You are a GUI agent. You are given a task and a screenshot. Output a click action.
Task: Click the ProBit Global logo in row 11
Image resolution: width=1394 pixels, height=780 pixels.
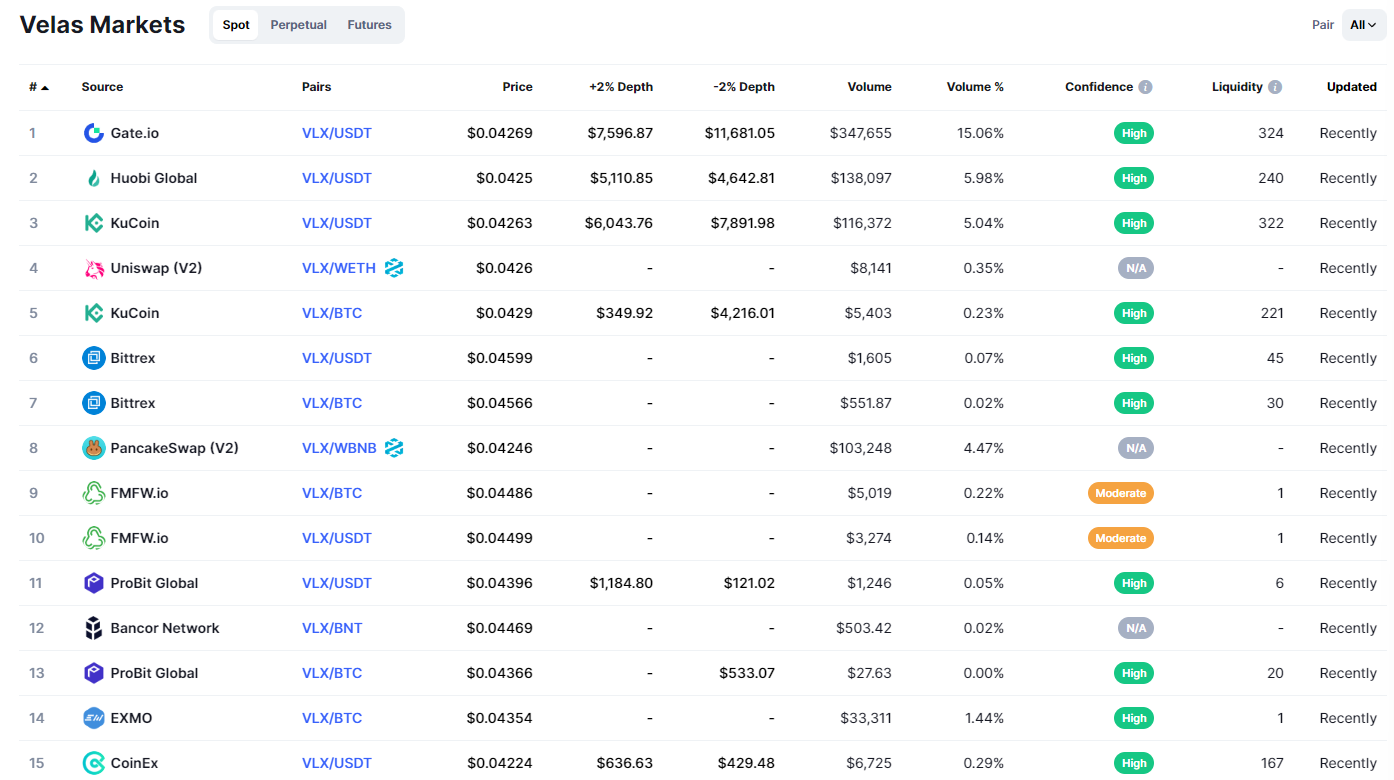click(x=93, y=583)
